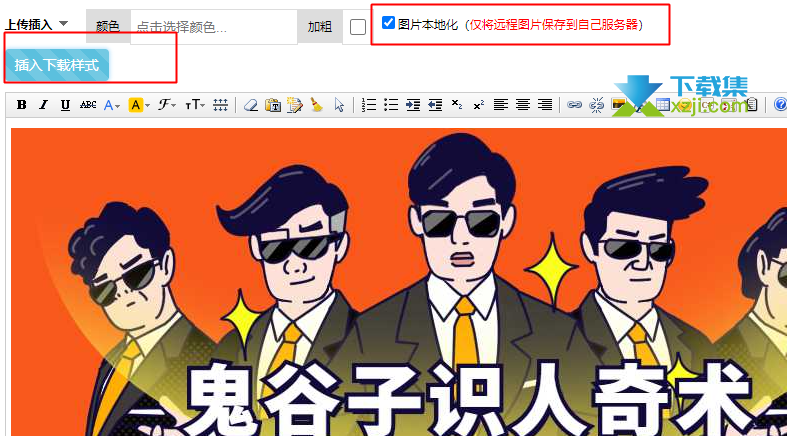
Task: Click the 插入下载样式 button
Action: [57, 65]
